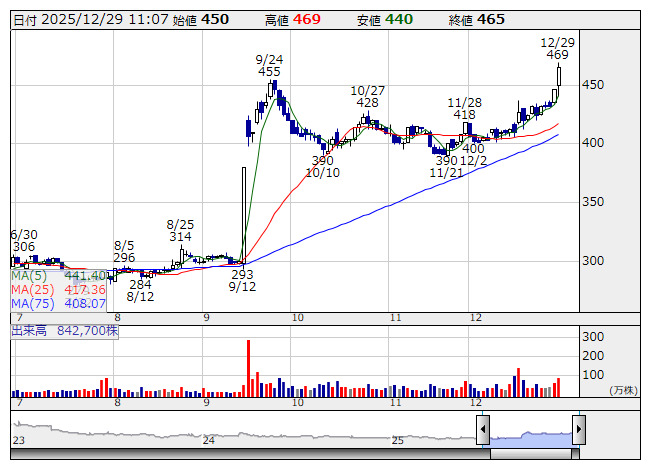
Task: Click the 10/27 label at 428
Action: pos(366,102)
